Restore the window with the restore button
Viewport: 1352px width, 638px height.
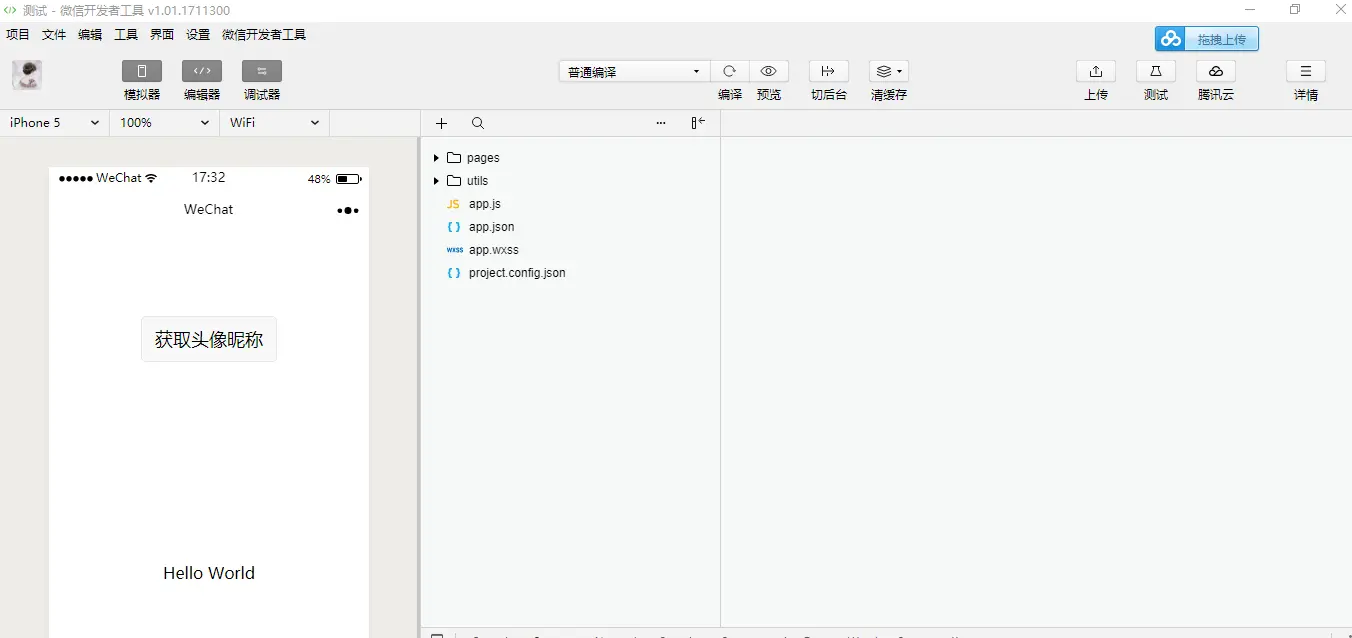[1295, 10]
